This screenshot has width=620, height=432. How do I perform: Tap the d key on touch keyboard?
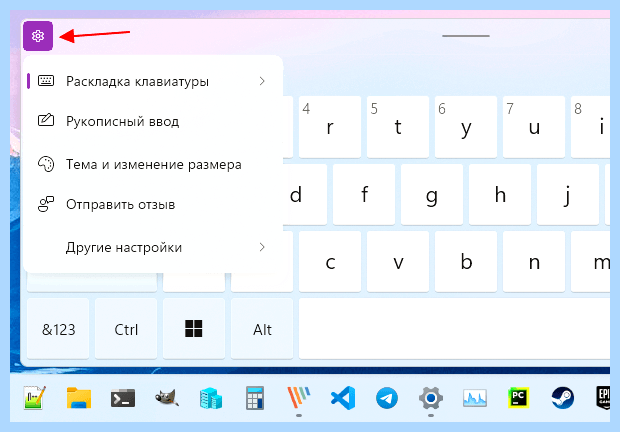click(305, 194)
